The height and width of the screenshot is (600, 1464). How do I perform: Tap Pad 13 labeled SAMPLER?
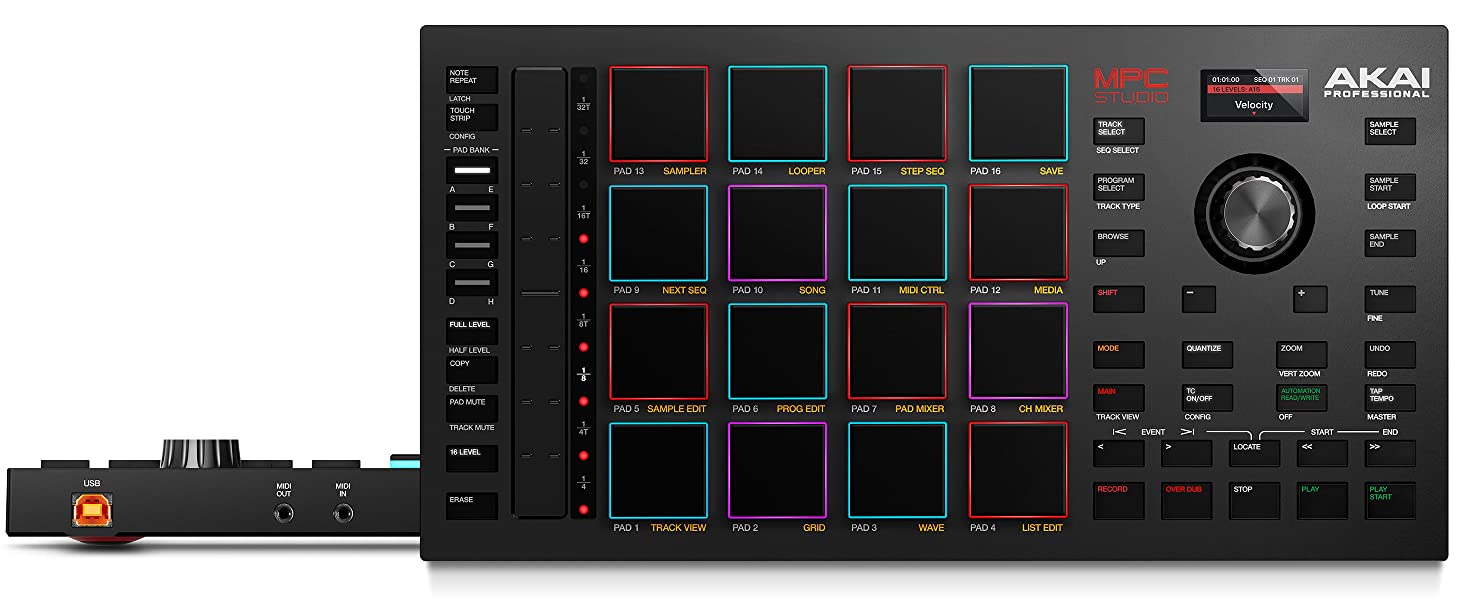tap(658, 114)
